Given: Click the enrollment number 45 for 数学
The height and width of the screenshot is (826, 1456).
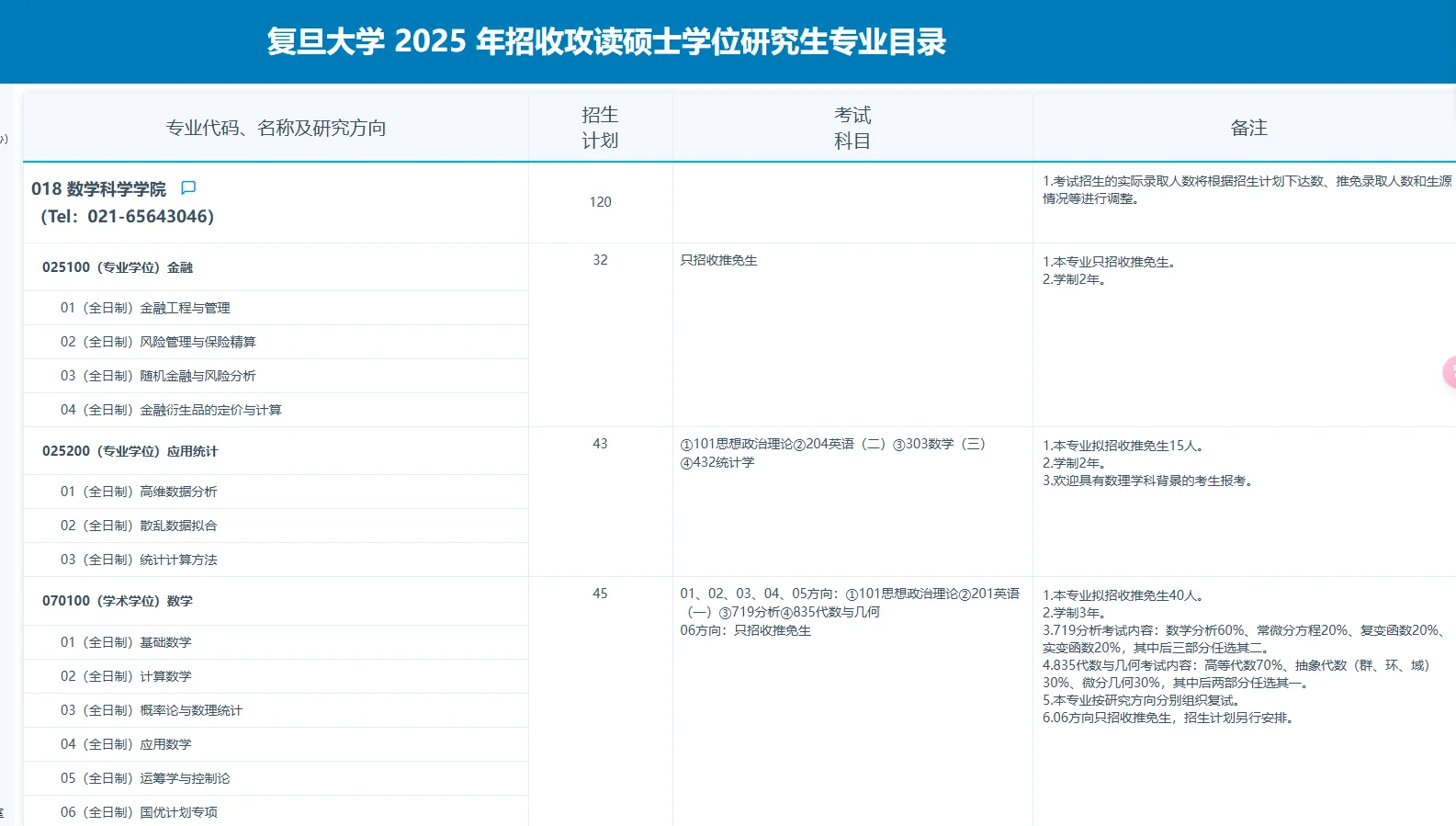Looking at the screenshot, I should [x=600, y=594].
